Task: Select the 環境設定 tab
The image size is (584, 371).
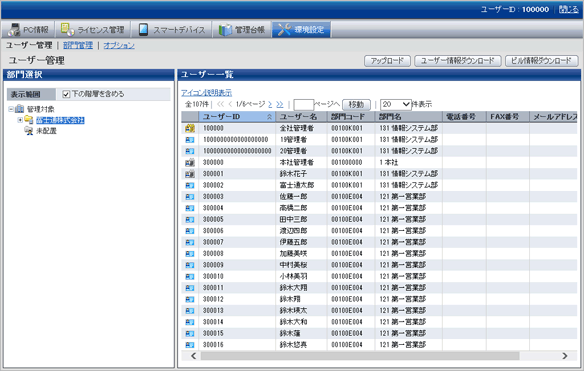Action: (301, 29)
